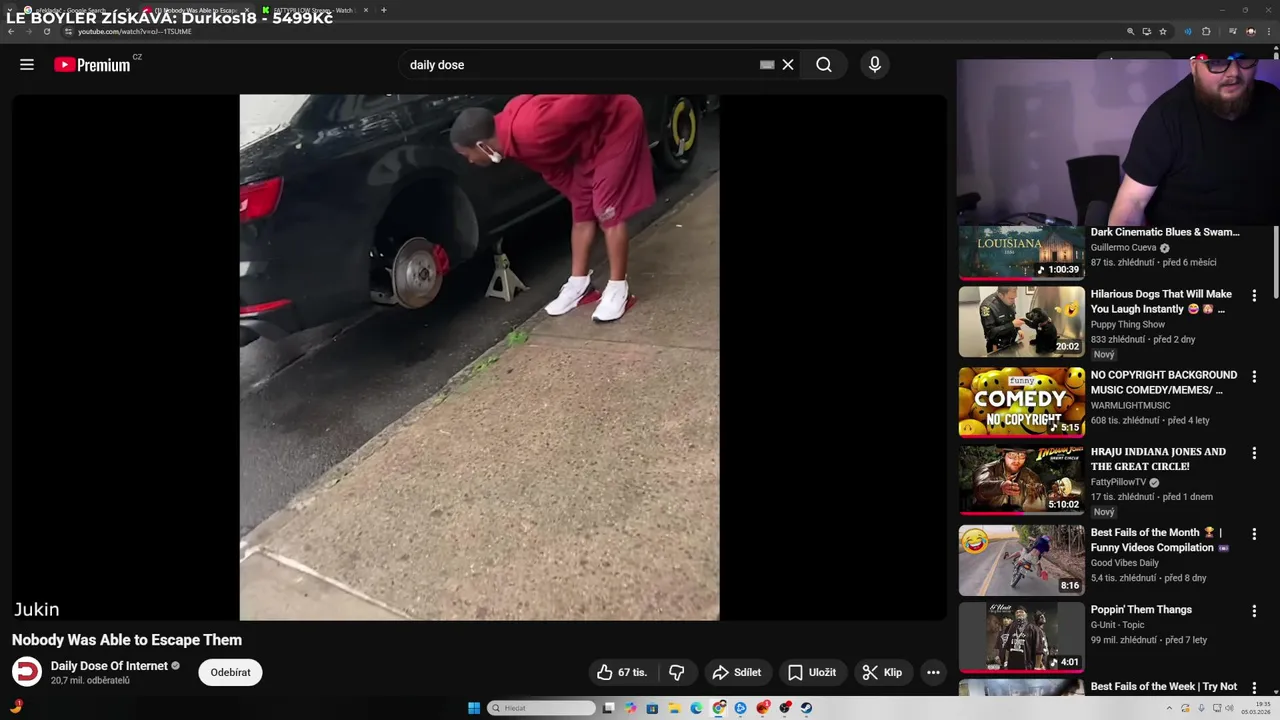Open Puppy Thing Show channel link
The height and width of the screenshot is (720, 1280).
pyautogui.click(x=1128, y=325)
